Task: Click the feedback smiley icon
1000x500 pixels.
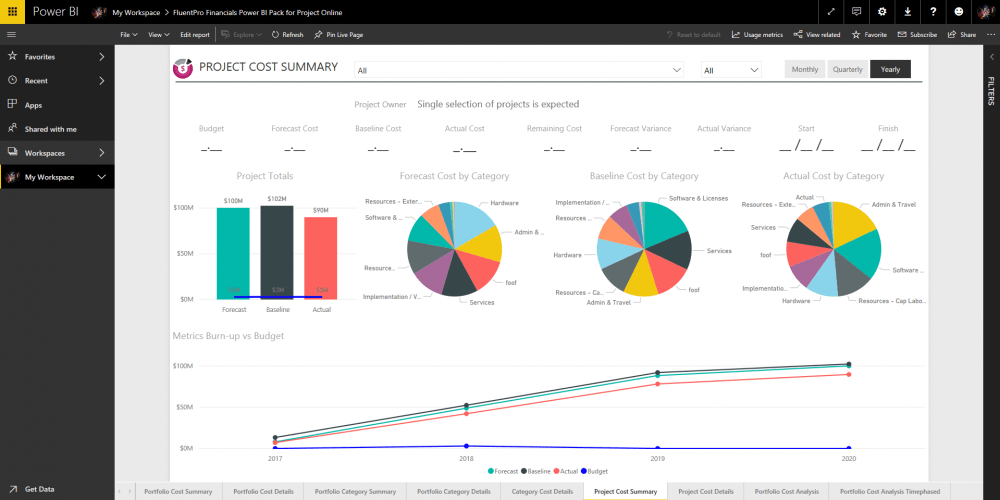Action: coord(959,12)
